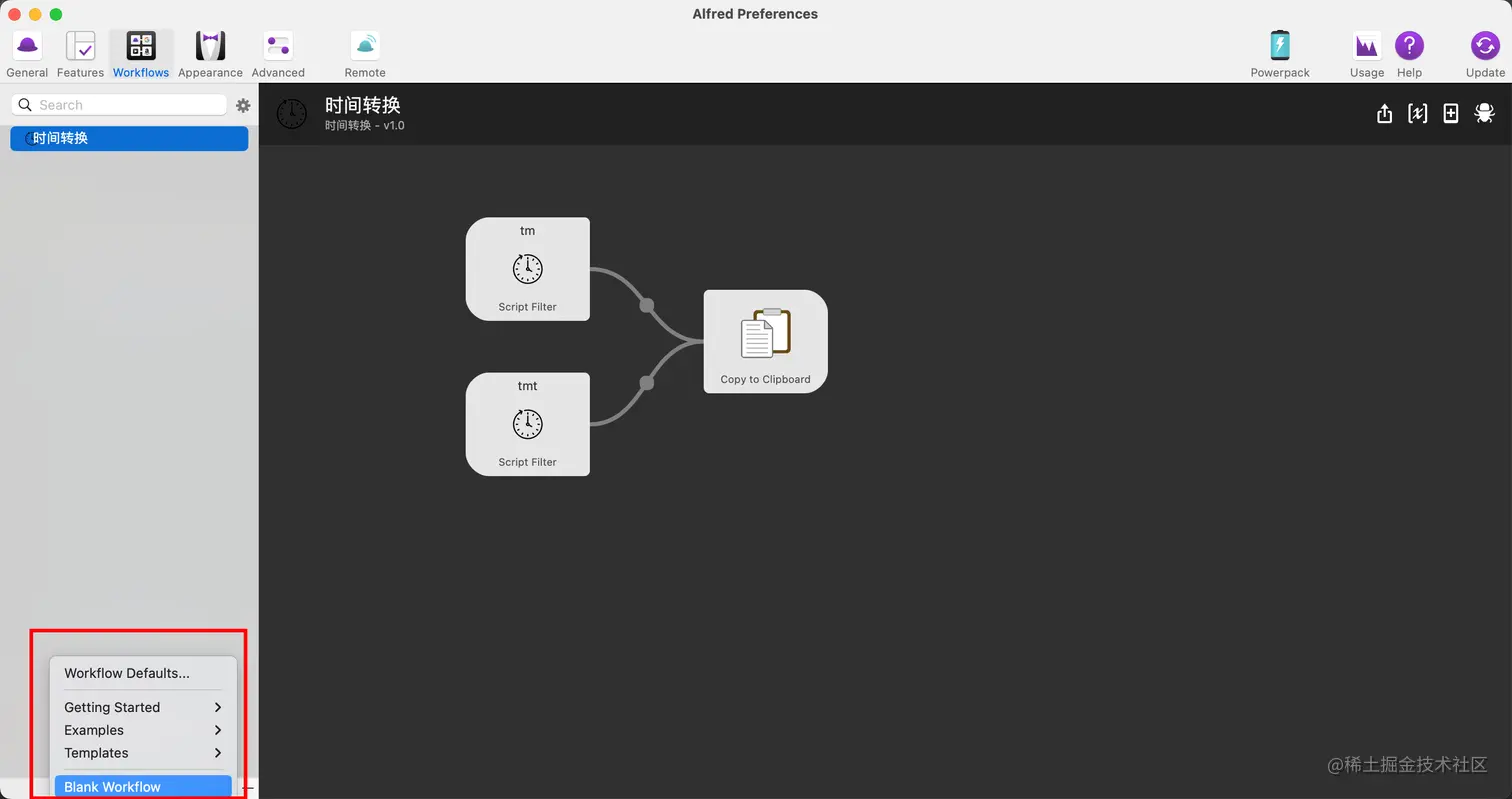Click the Templates submenu chevron

point(218,753)
